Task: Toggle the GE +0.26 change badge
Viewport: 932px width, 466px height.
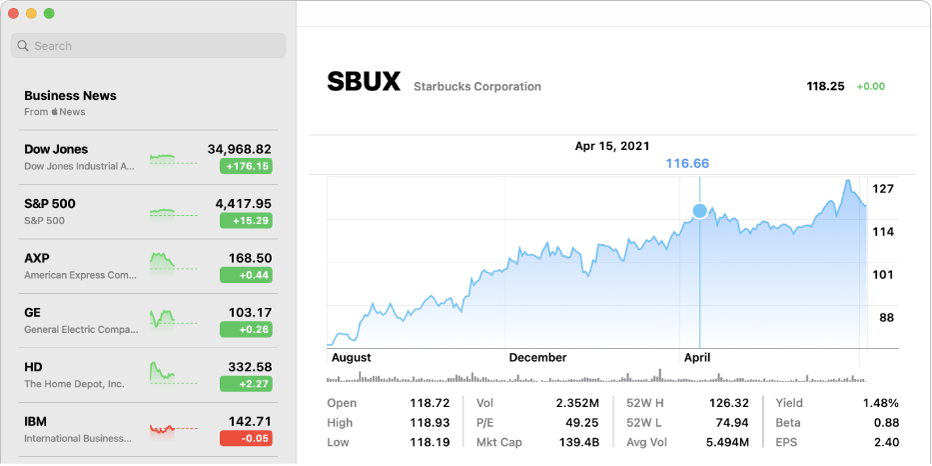Action: [x=246, y=329]
